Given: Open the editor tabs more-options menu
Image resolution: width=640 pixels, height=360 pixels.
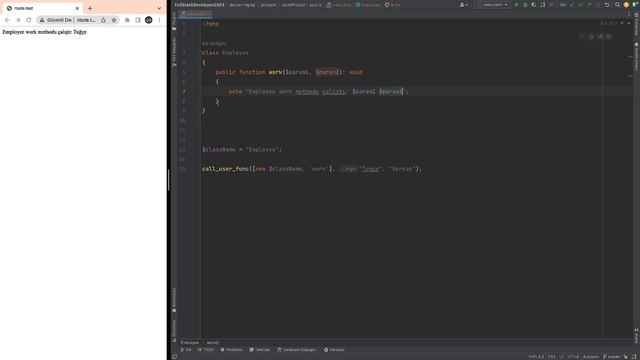Looking at the screenshot, I should point(629,14).
